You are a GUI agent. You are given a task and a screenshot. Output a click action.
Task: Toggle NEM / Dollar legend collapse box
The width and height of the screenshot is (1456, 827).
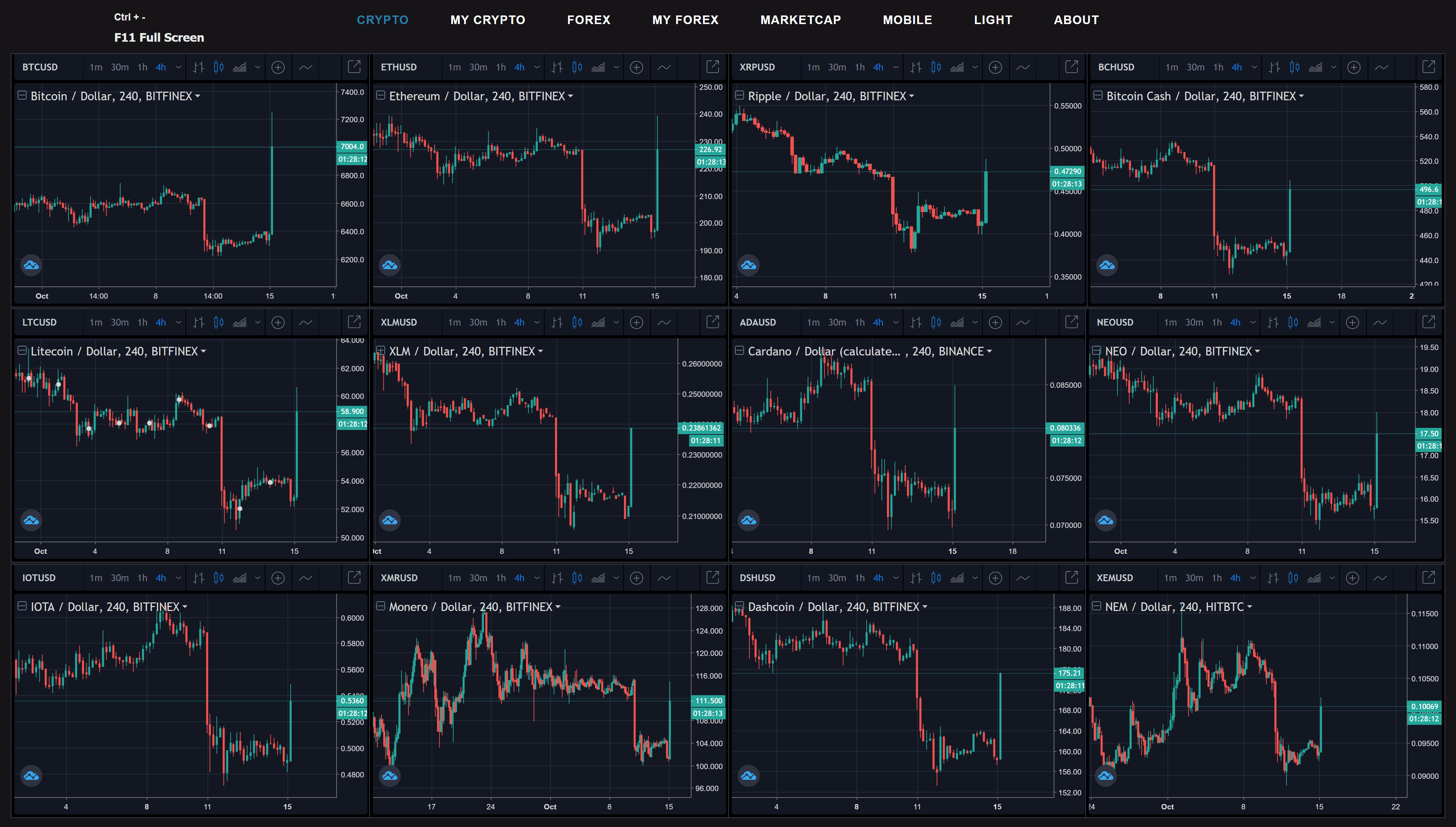click(1096, 606)
